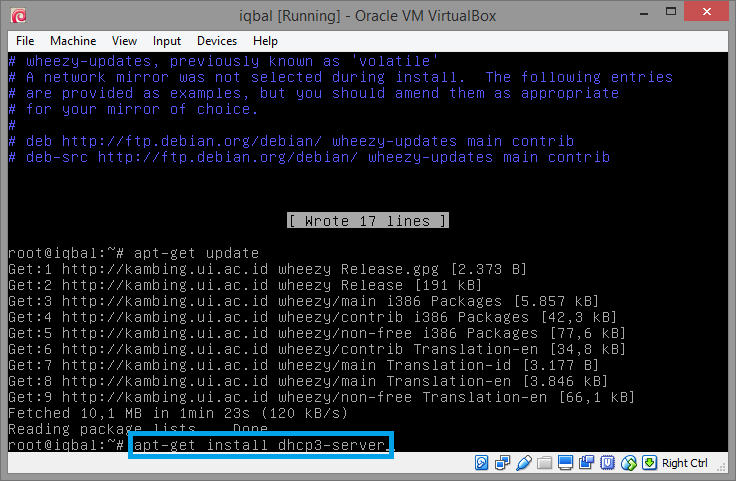Click the 'for your mirror of choice.' comment
Image resolution: width=736 pixels, height=481 pixels.
click(x=133, y=109)
